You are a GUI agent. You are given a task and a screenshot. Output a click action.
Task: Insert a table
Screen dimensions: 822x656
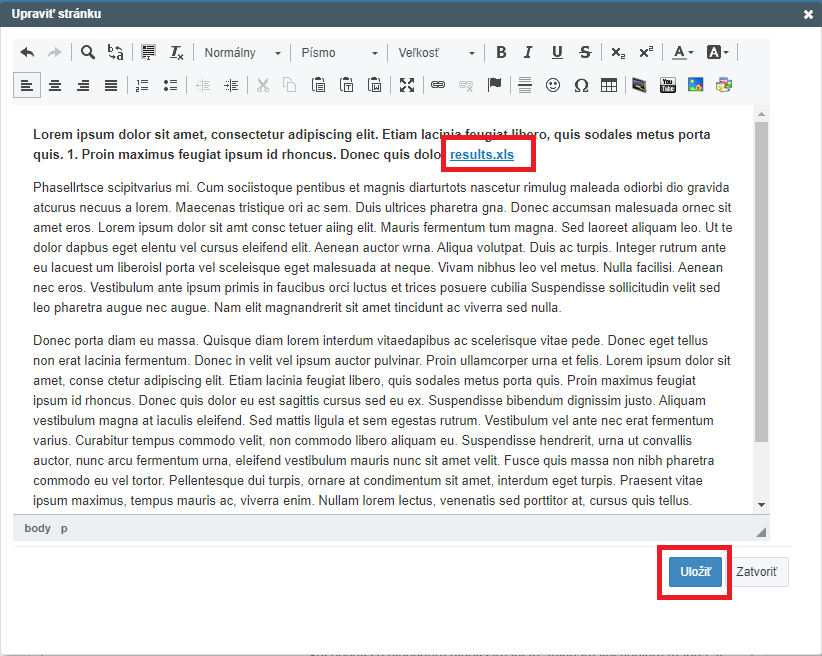tap(609, 85)
